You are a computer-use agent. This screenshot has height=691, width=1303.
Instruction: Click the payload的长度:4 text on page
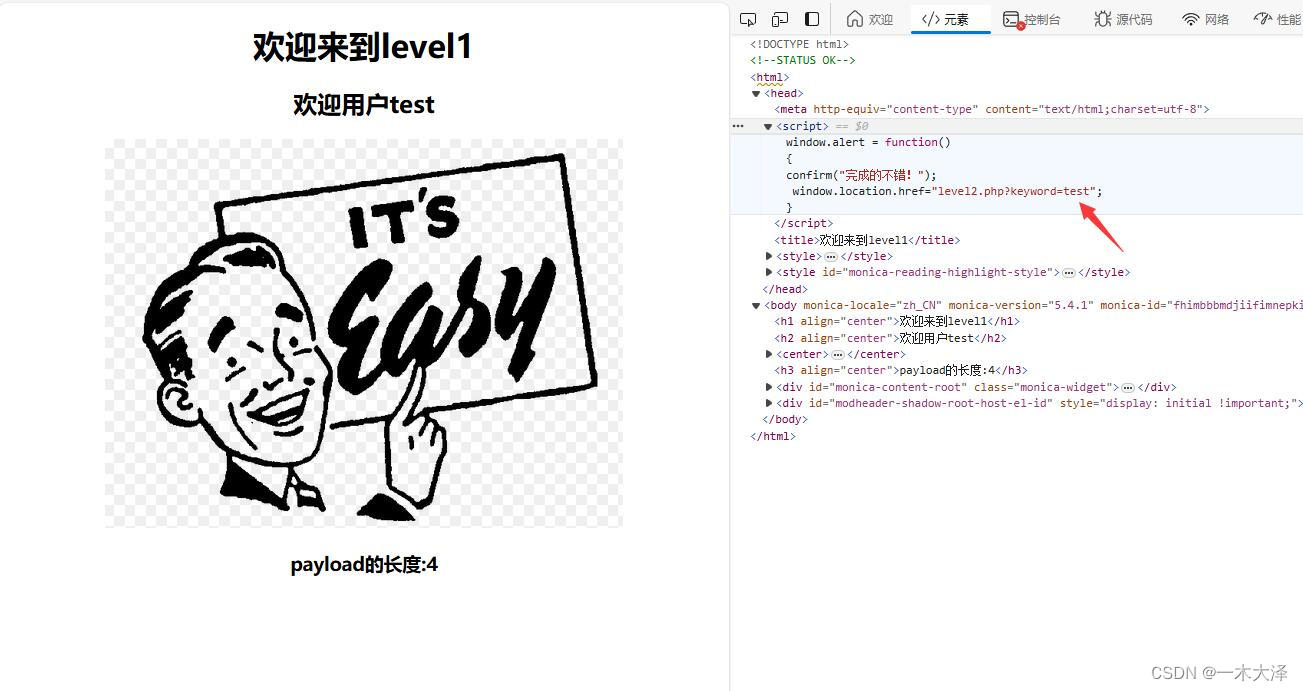364,565
